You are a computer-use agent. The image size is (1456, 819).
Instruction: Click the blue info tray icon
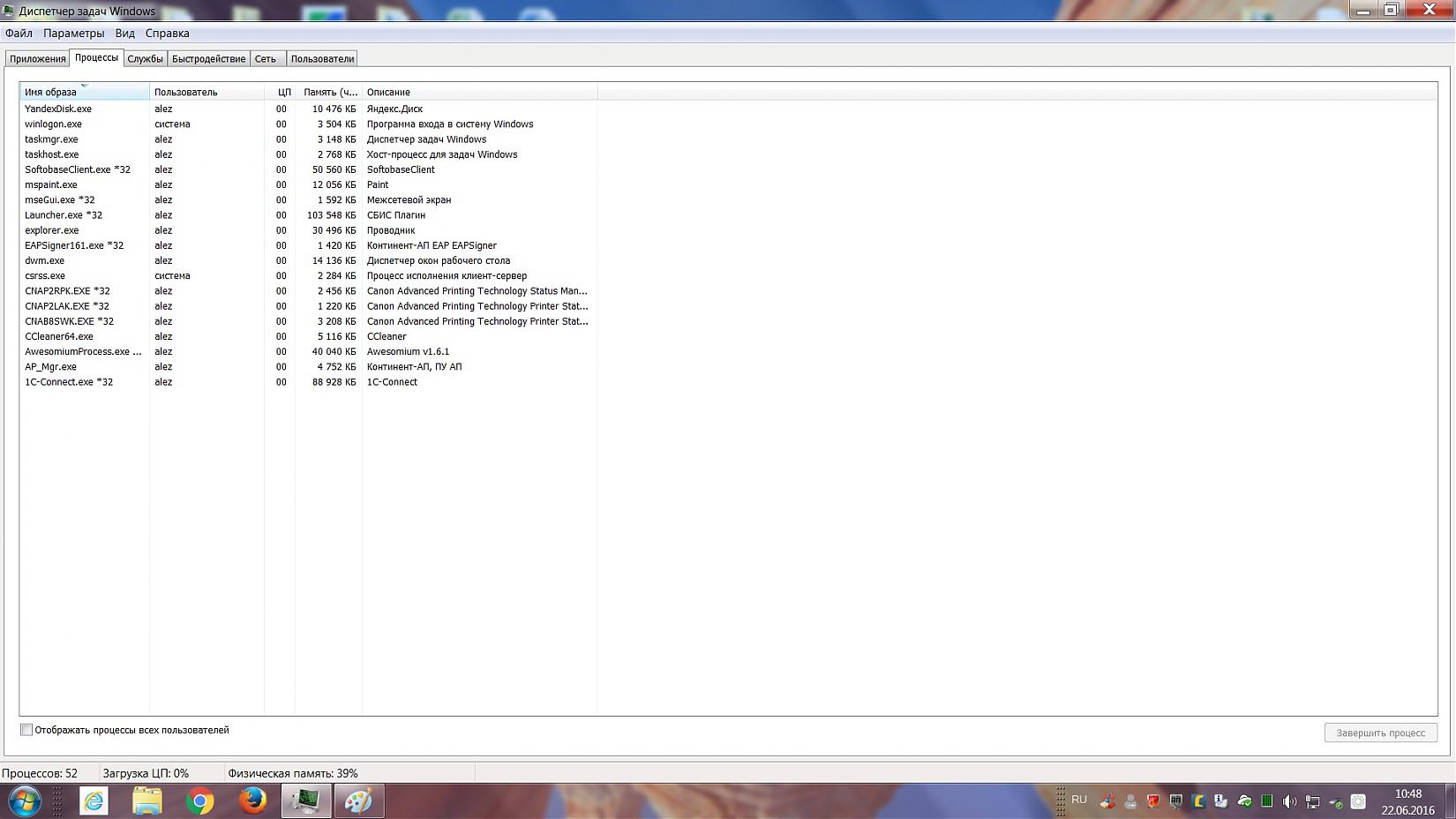click(1221, 801)
